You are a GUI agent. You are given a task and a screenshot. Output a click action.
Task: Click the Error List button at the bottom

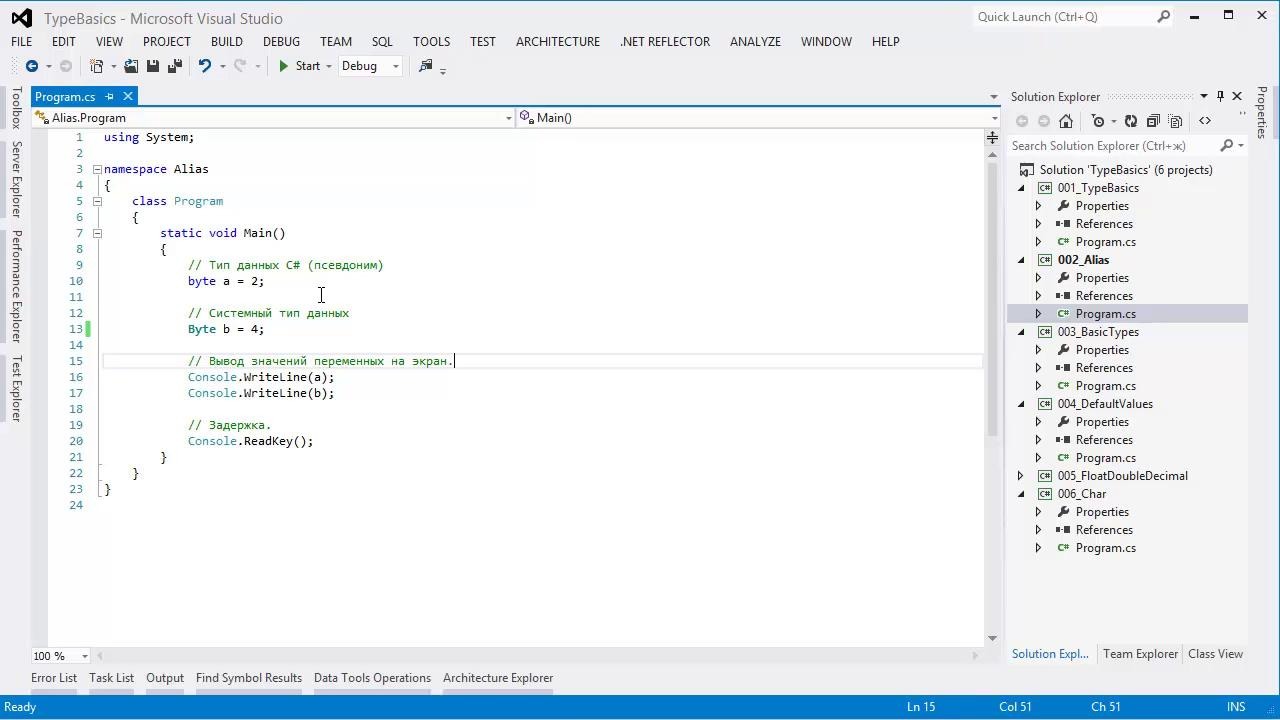tap(54, 678)
